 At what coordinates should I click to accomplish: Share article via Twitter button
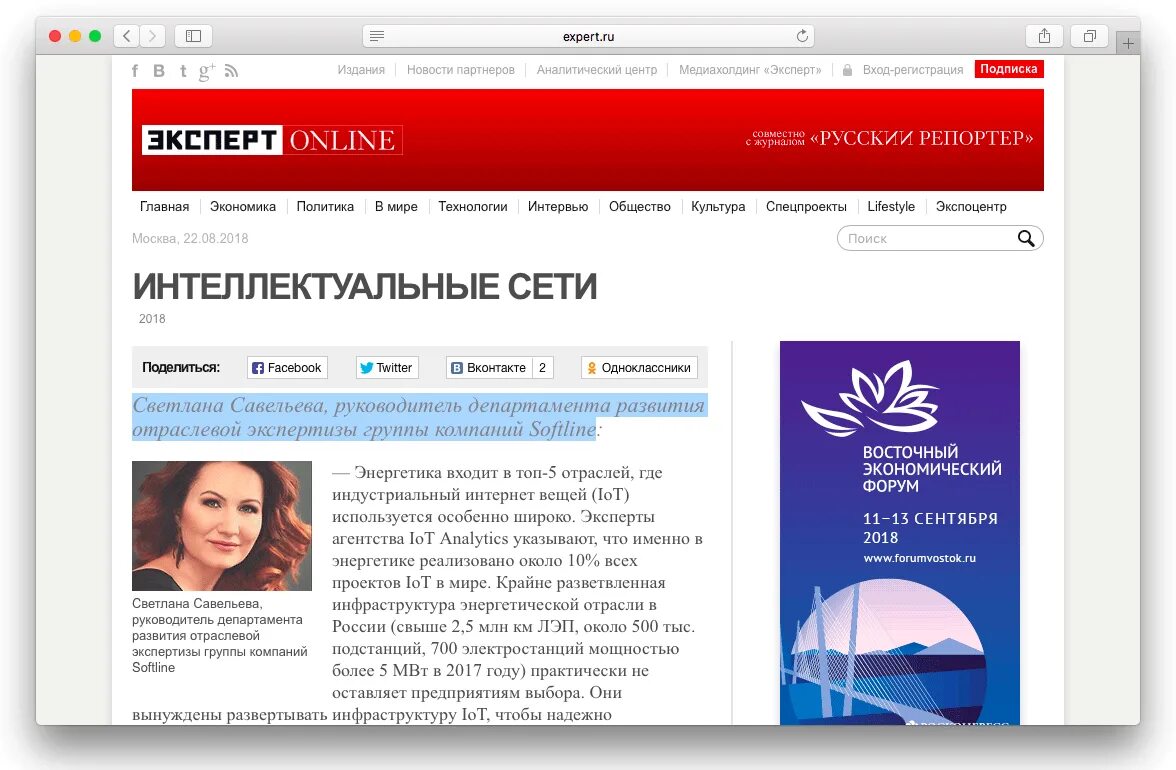[x=387, y=367]
